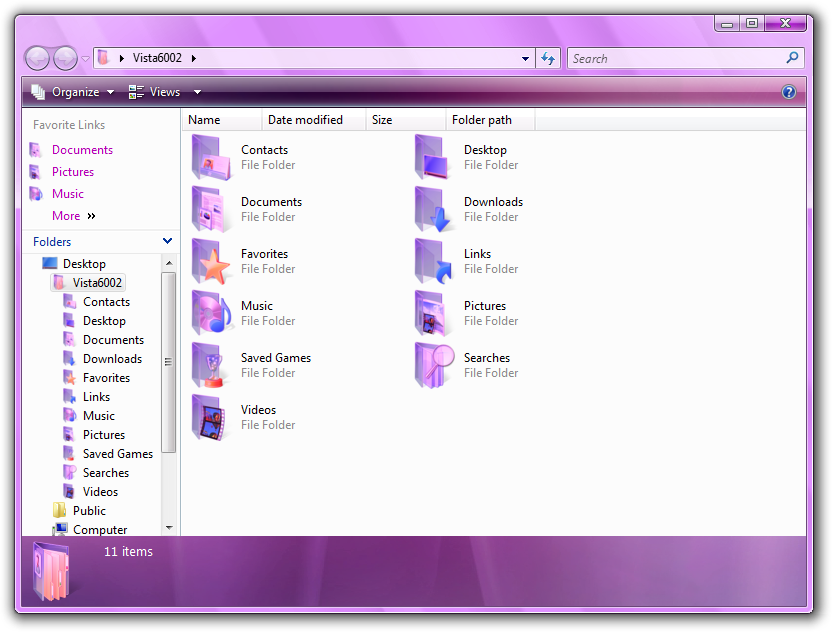Expand the address bar history dropdown
This screenshot has width=832, height=632.
click(x=526, y=58)
